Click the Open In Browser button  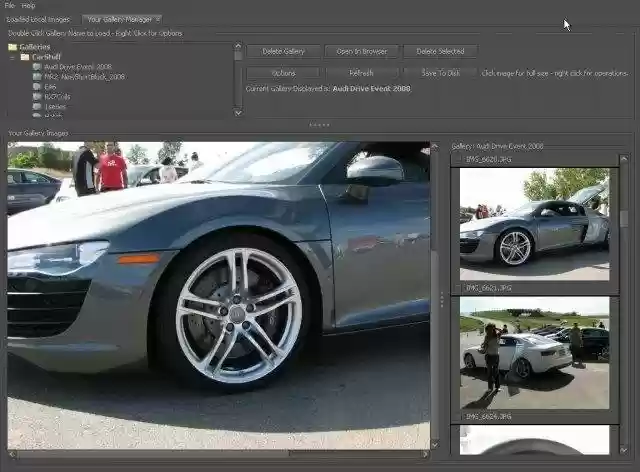(362, 51)
